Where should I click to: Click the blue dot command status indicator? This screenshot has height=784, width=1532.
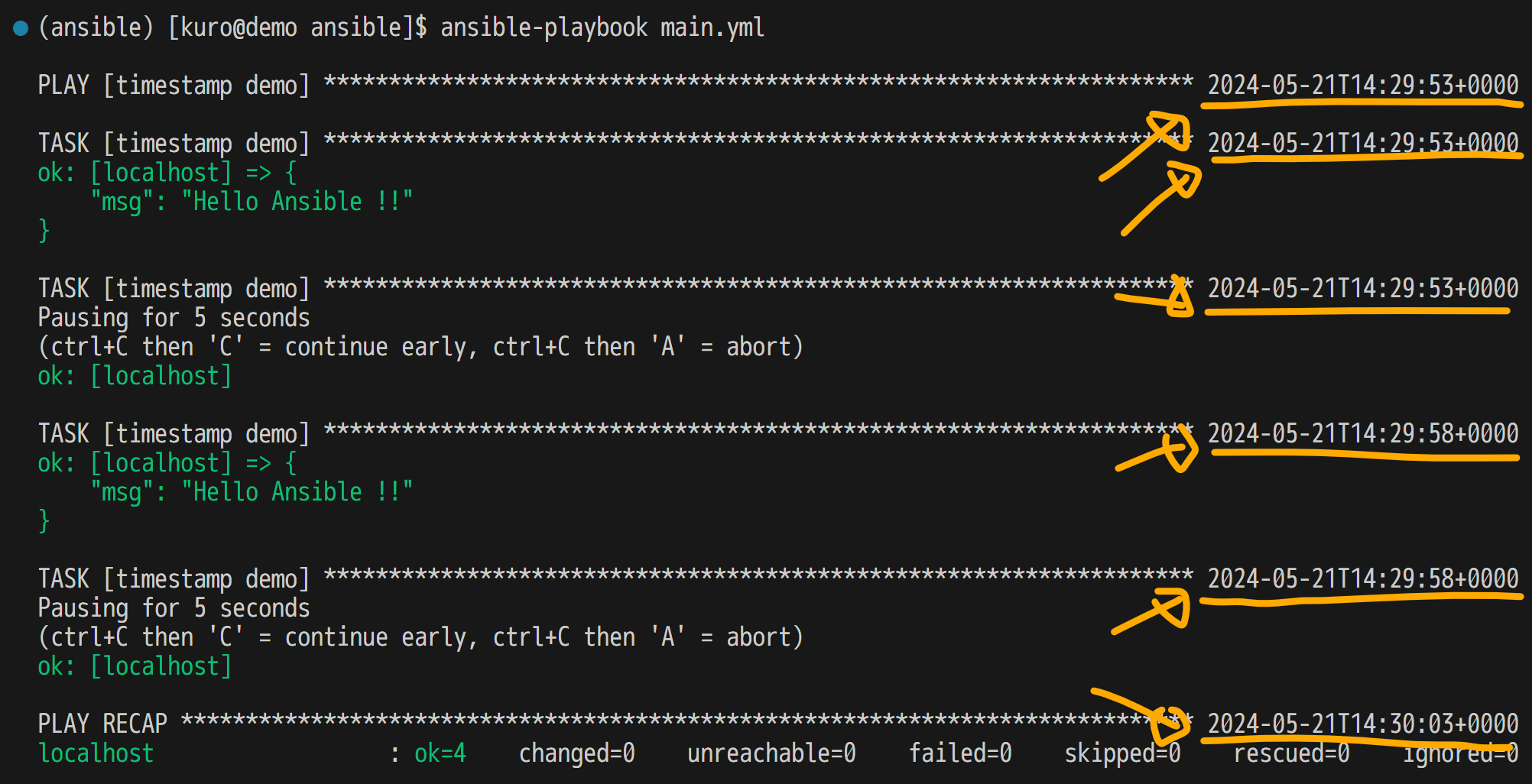pos(21,28)
